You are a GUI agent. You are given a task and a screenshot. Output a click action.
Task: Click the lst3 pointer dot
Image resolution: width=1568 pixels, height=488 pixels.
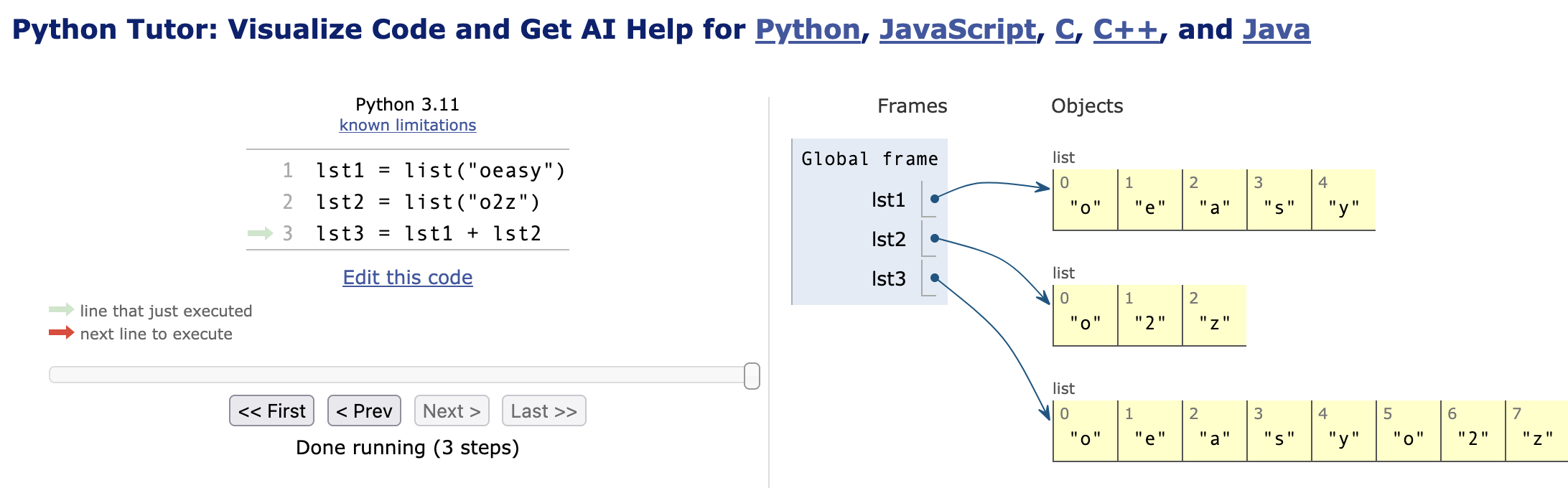coord(935,278)
